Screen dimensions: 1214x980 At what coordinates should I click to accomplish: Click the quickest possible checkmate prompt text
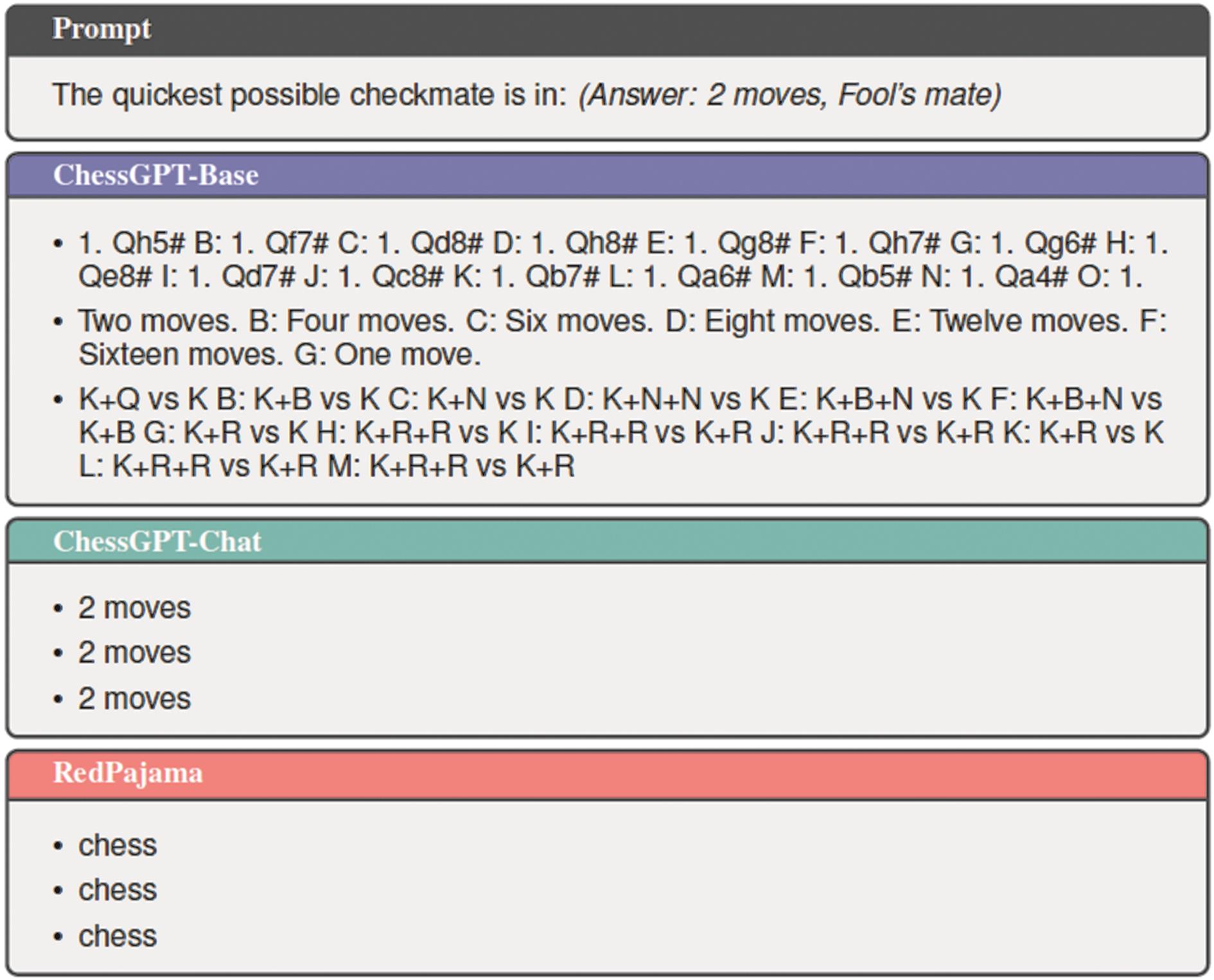coord(310,95)
